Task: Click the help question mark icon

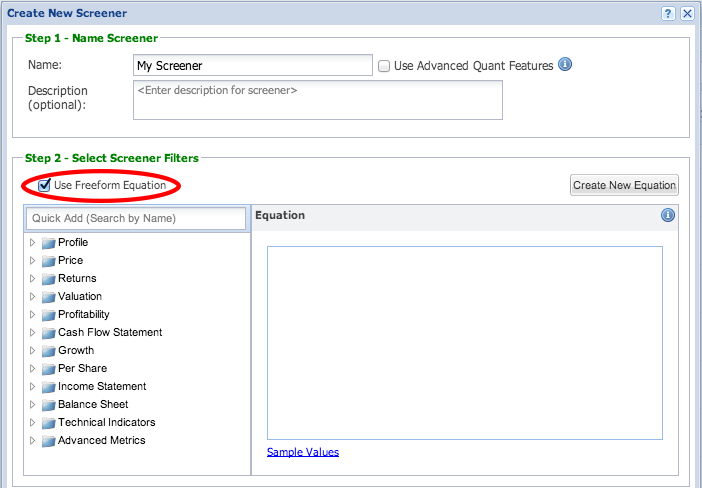Action: [x=668, y=13]
